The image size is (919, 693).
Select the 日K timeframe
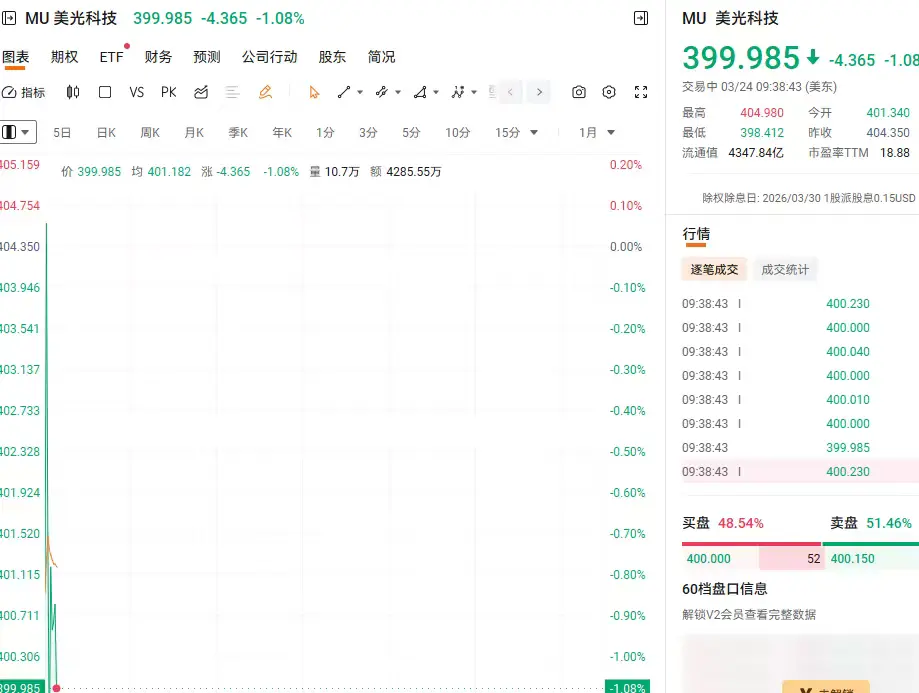pyautogui.click(x=106, y=133)
